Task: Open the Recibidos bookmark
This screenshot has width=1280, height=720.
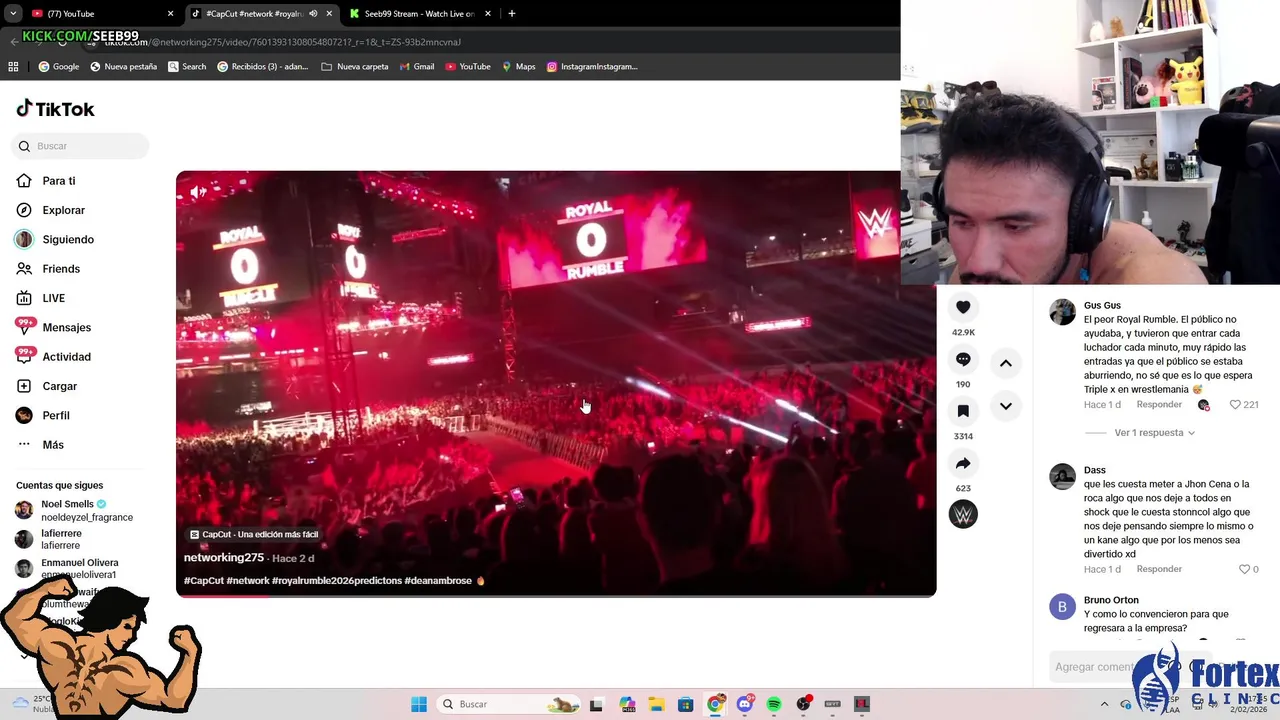Action: pyautogui.click(x=262, y=66)
